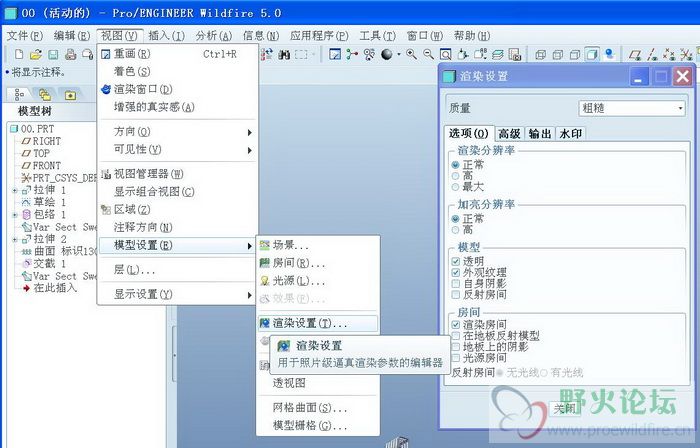Switch to Wireframe display icon

(541, 54)
